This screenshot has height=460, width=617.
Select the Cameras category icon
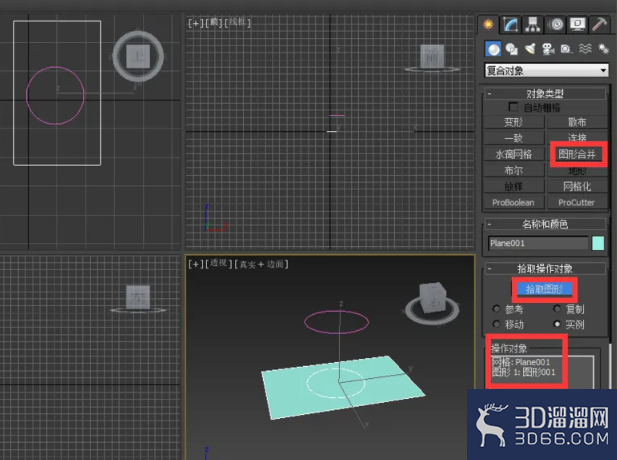pyautogui.click(x=548, y=49)
